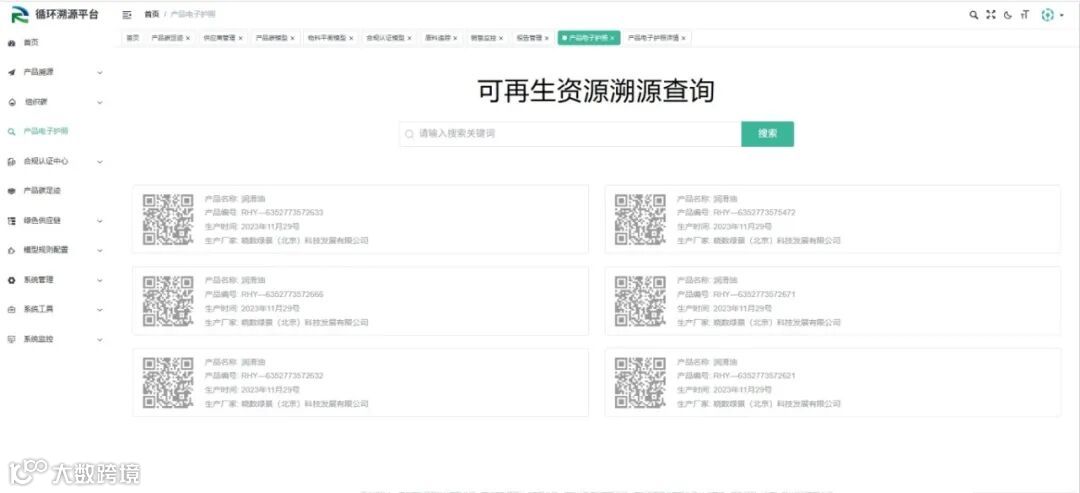Click the green 搜索 button
Screen dimensions: 1080x493
(x=767, y=134)
